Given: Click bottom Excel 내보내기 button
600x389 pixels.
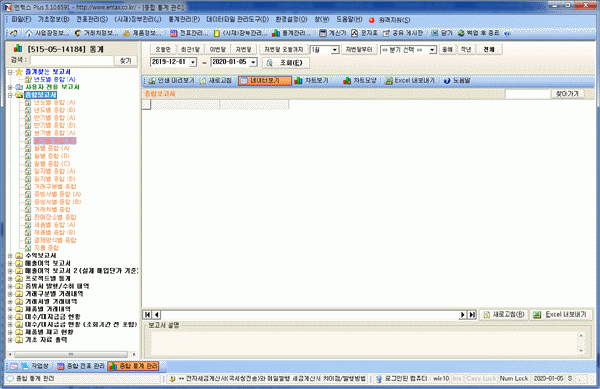Looking at the screenshot, I should [562, 314].
